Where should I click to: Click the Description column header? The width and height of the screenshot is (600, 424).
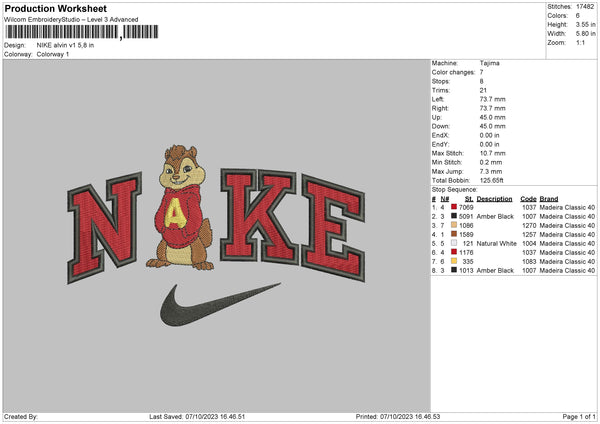click(x=494, y=199)
